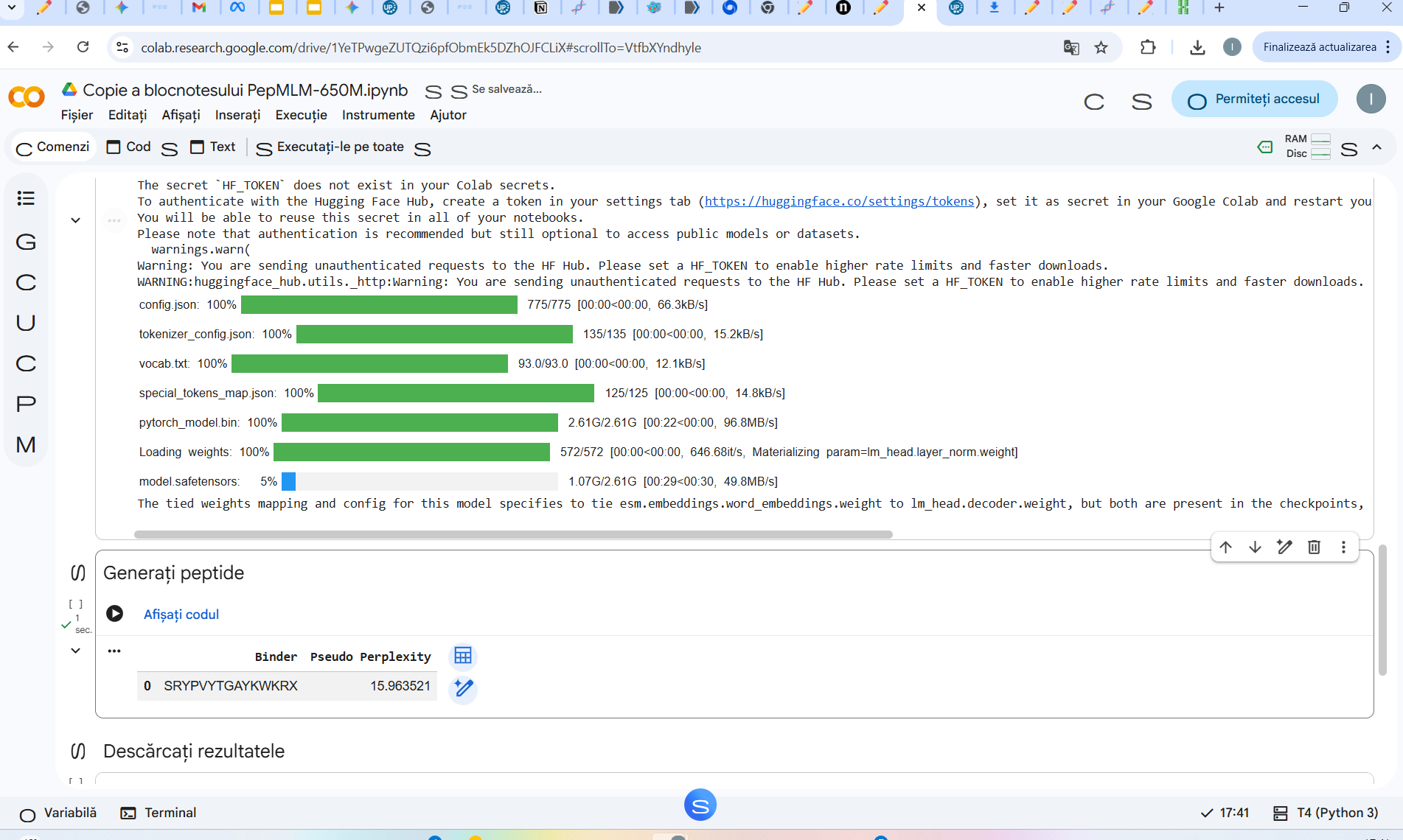Open the Editați menu
Screen dimensions: 1403x840
[128, 115]
